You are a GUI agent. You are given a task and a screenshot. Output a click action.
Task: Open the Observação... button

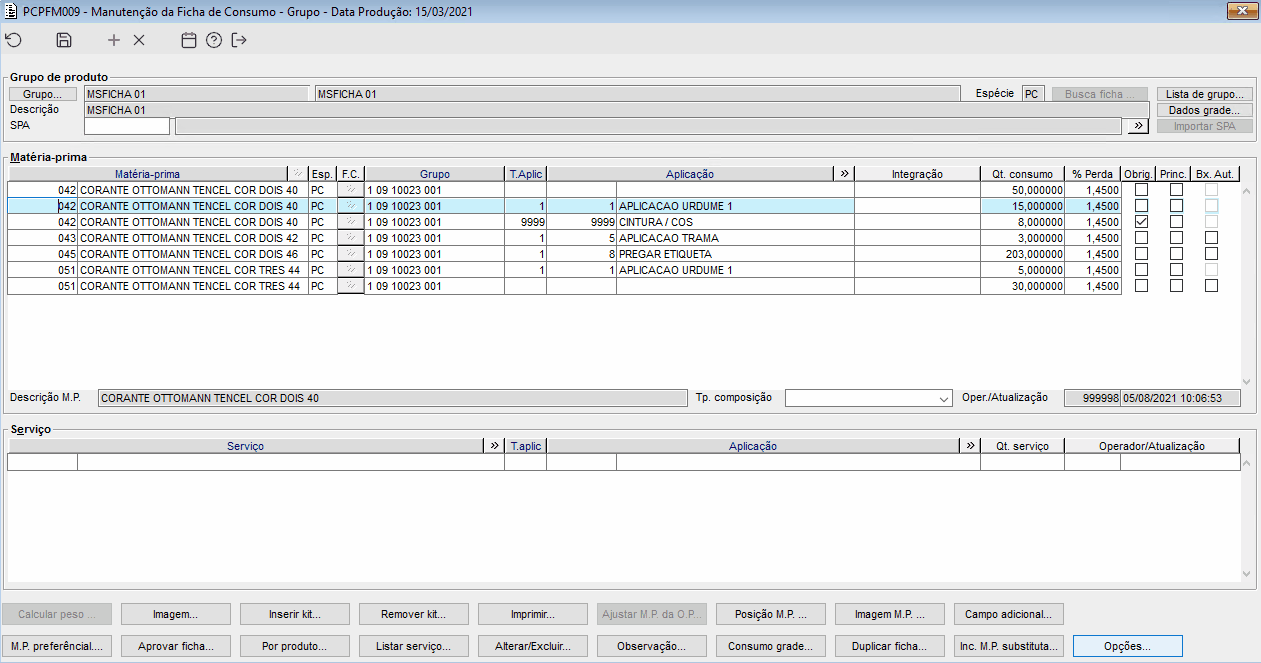[652, 646]
